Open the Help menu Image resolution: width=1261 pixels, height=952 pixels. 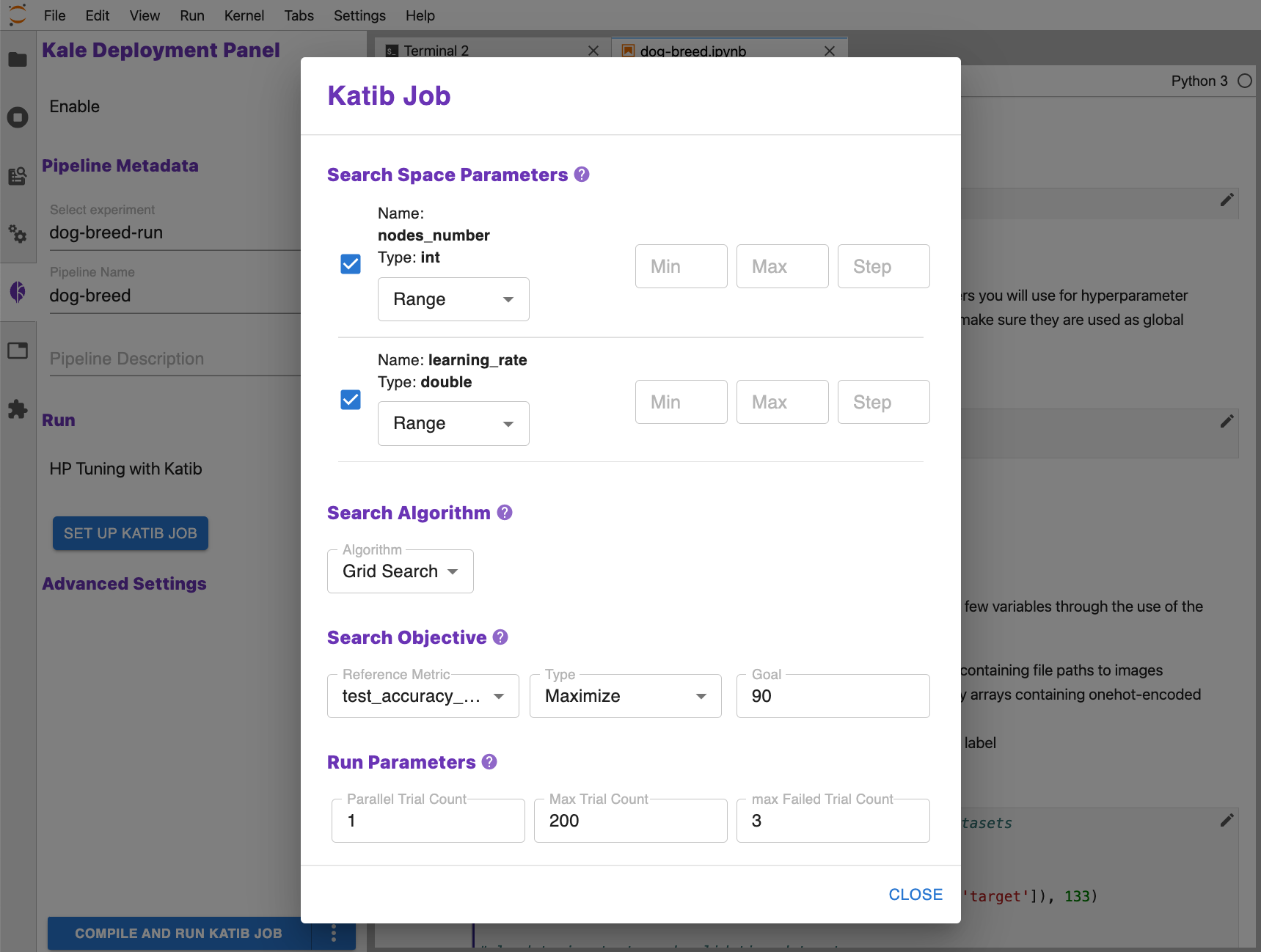tap(420, 15)
